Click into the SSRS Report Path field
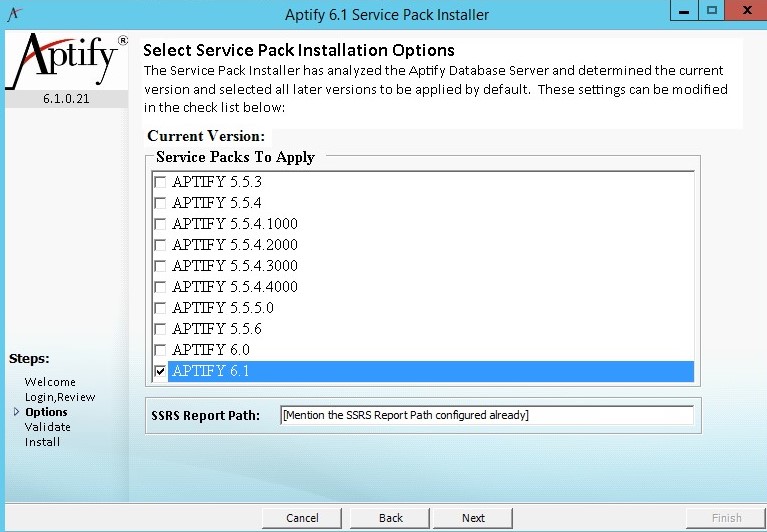Screen dimensions: 767x532 [x=487, y=415]
